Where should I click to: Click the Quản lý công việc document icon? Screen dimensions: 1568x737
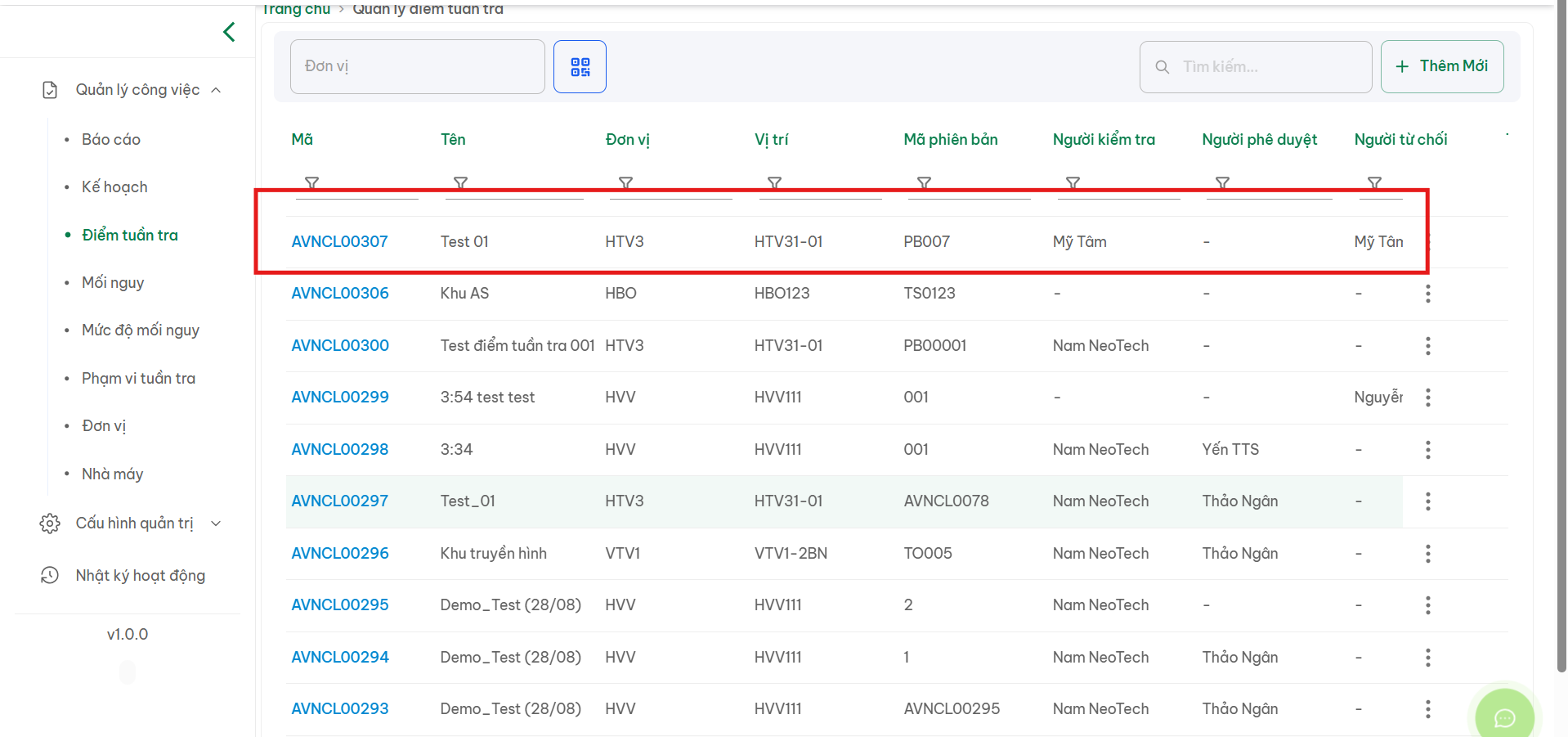coord(50,90)
